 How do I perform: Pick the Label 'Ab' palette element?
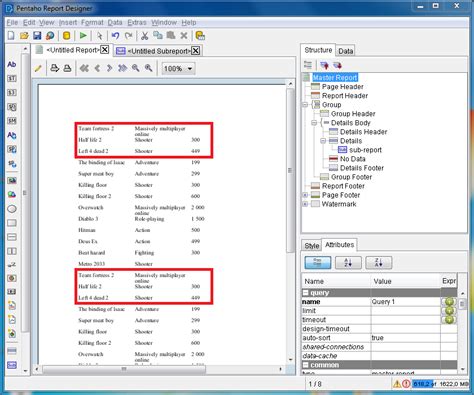[12, 64]
